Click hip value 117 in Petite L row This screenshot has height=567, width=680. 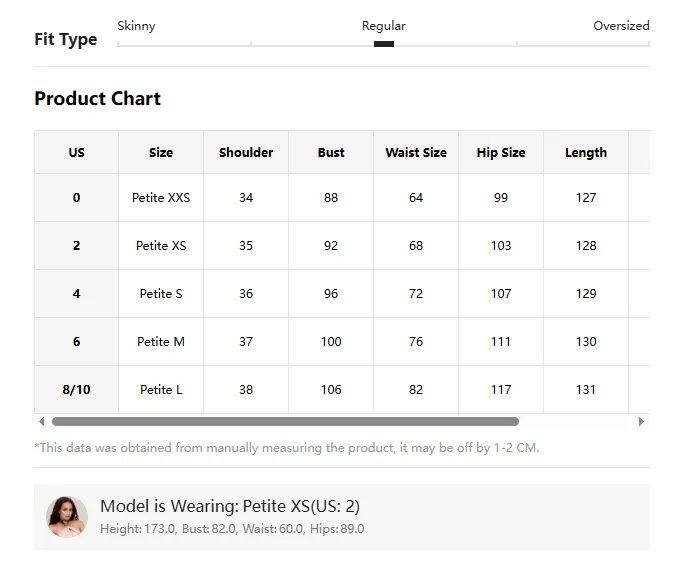[x=501, y=390]
